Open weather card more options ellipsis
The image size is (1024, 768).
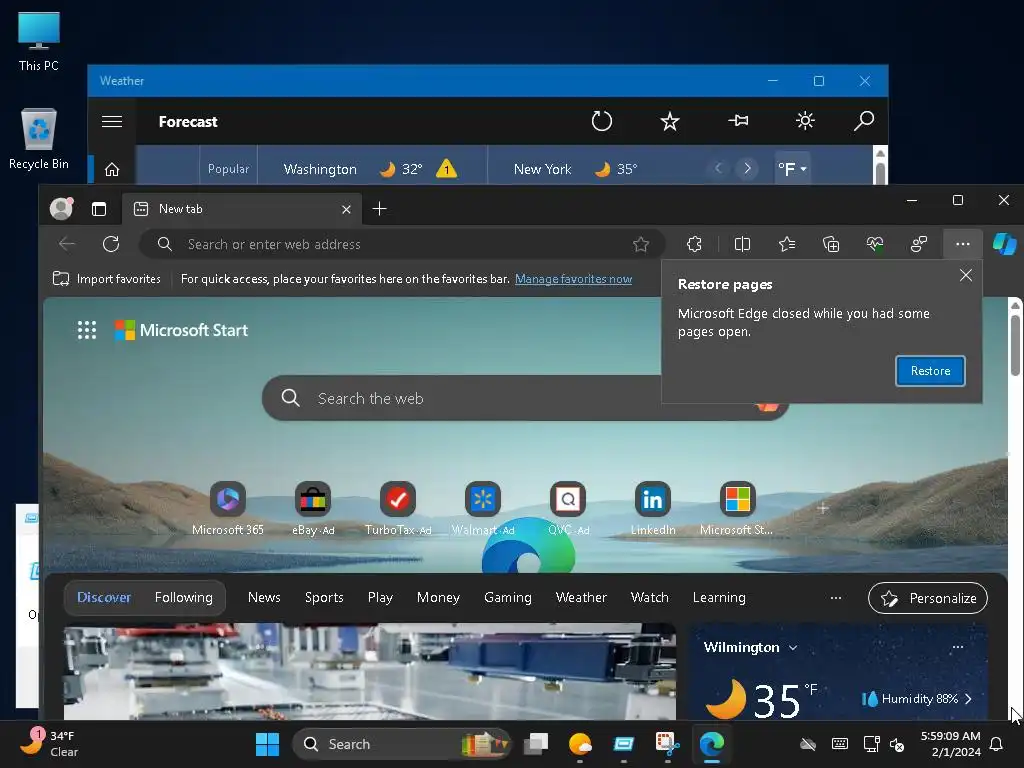click(957, 647)
